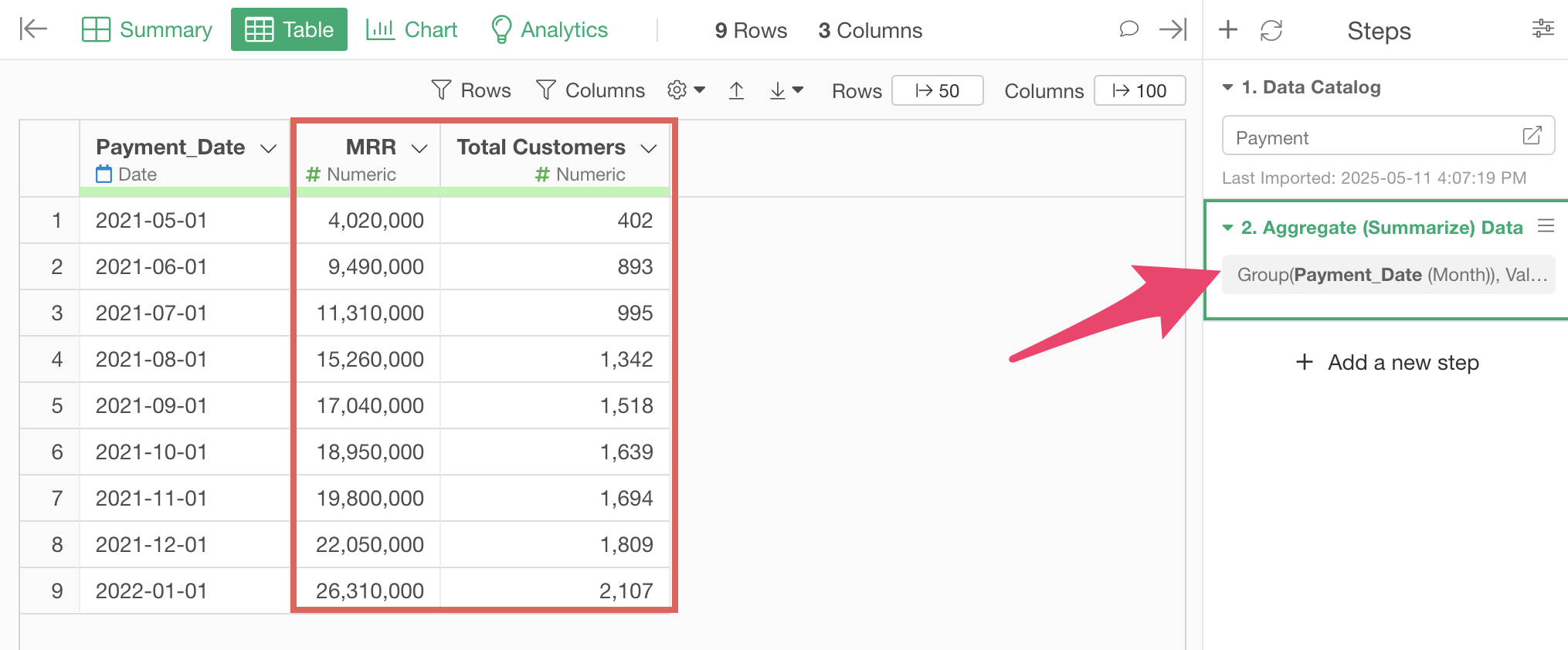Expand the Total Customers column menu
This screenshot has height=650, width=1568.
(x=649, y=148)
